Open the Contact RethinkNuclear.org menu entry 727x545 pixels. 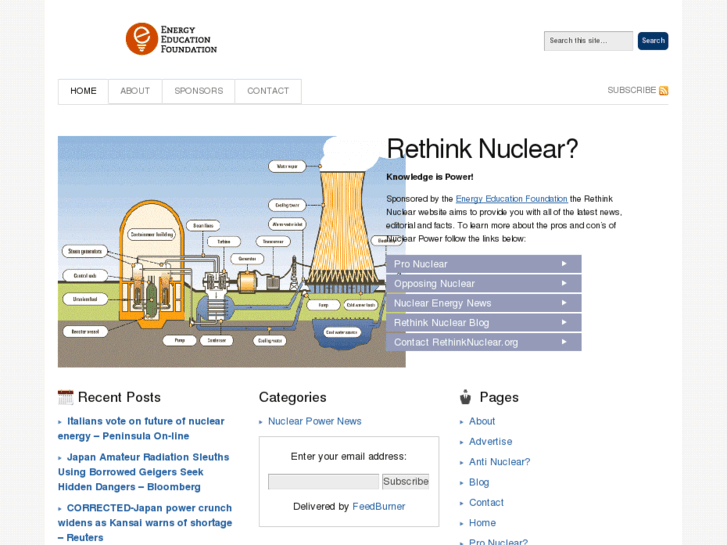pyautogui.click(x=484, y=342)
